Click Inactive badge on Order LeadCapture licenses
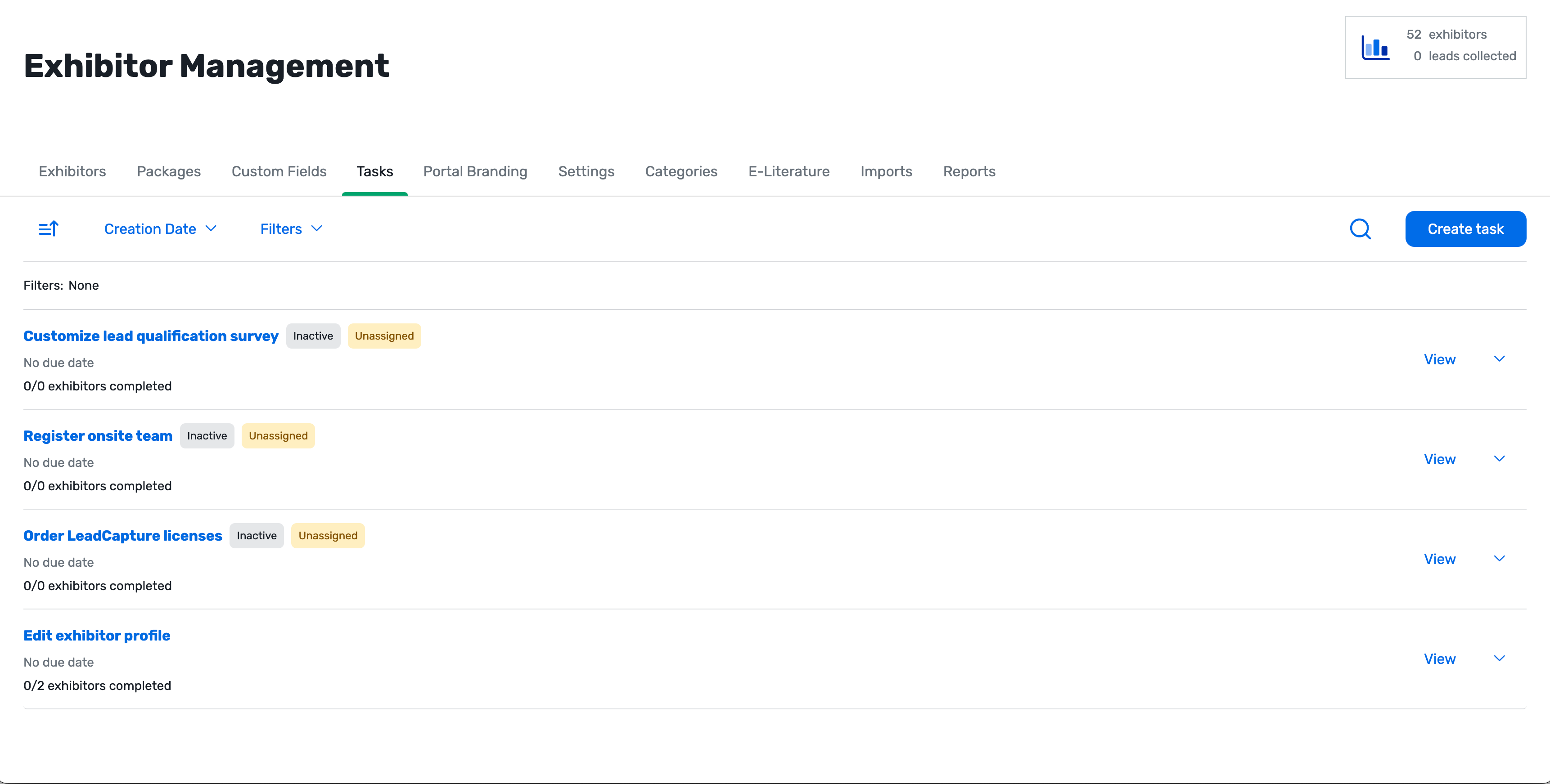The image size is (1550, 784). [257, 536]
